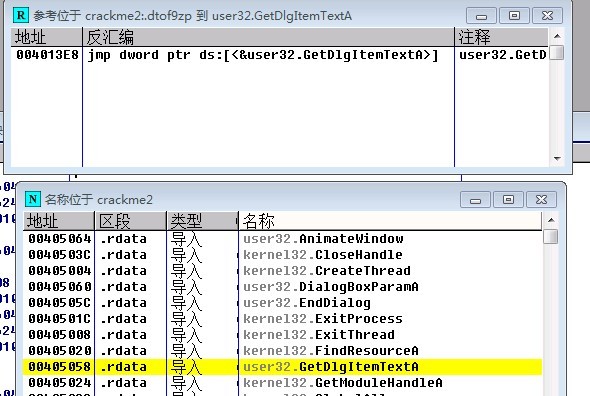The height and width of the screenshot is (396, 590).
Task: Minimize the references to GetDlgItemTextA window
Action: (x=481, y=16)
